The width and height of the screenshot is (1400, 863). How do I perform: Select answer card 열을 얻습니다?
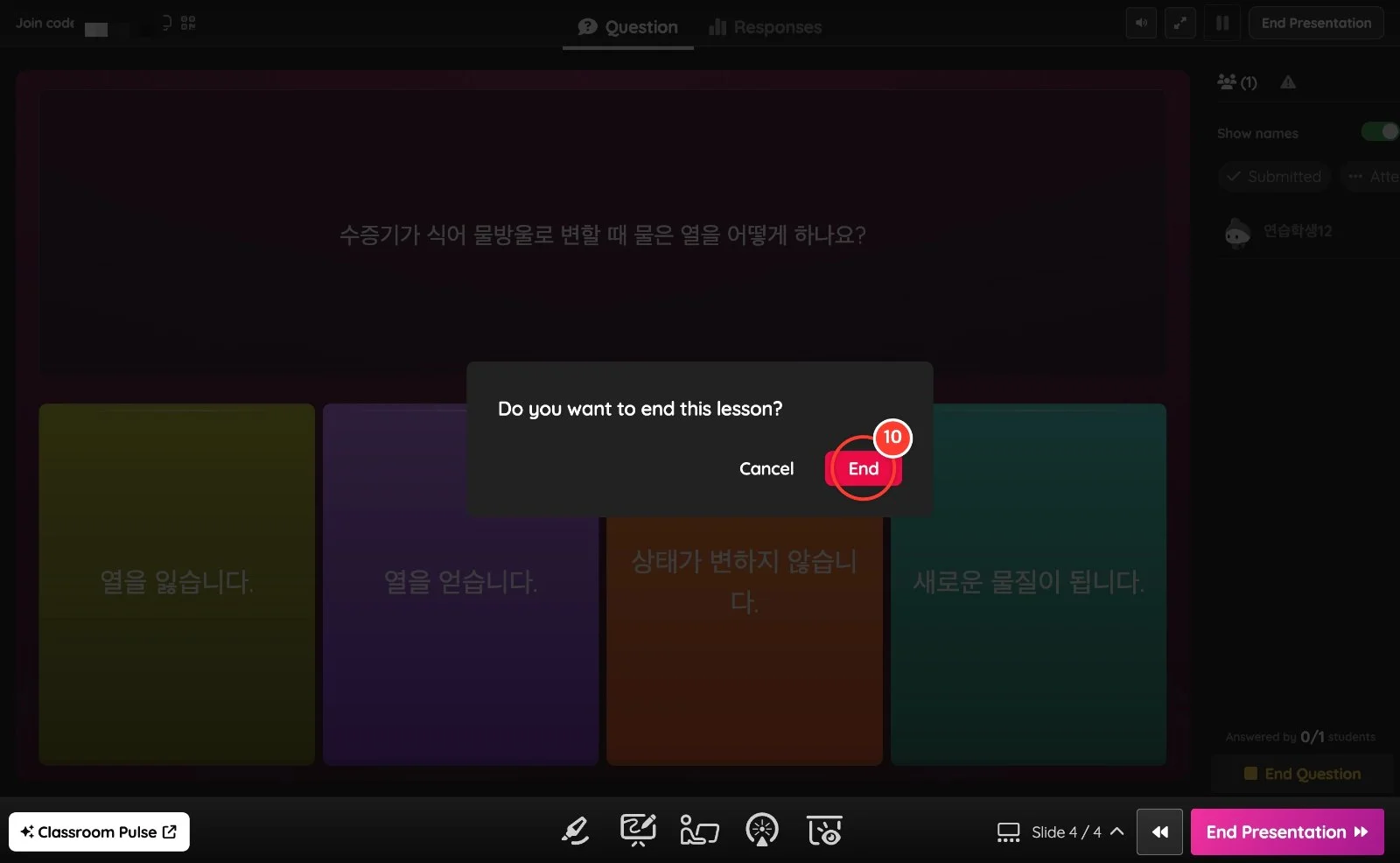coord(460,585)
